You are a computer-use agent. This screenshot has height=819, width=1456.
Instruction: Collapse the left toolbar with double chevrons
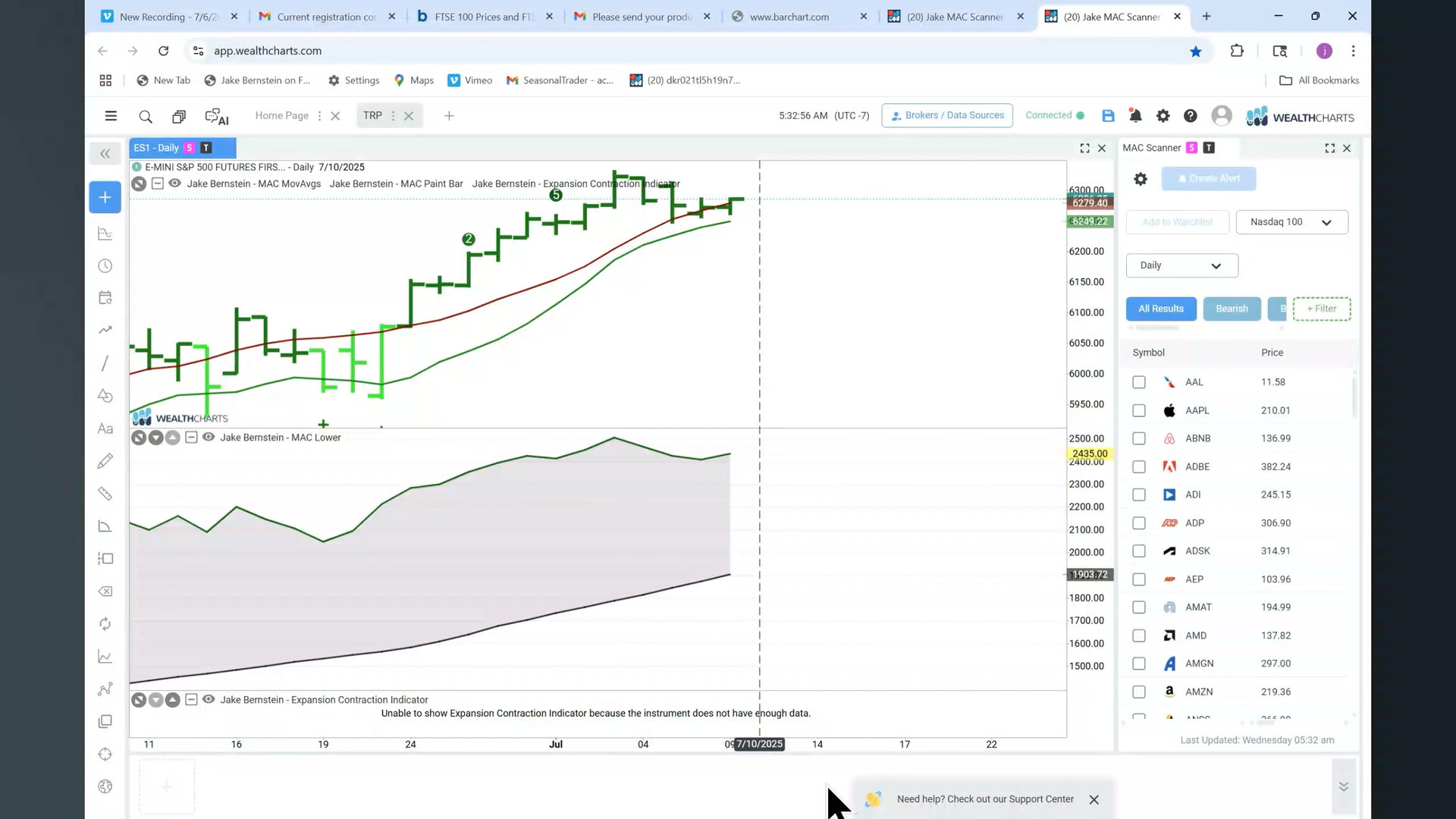tap(105, 154)
